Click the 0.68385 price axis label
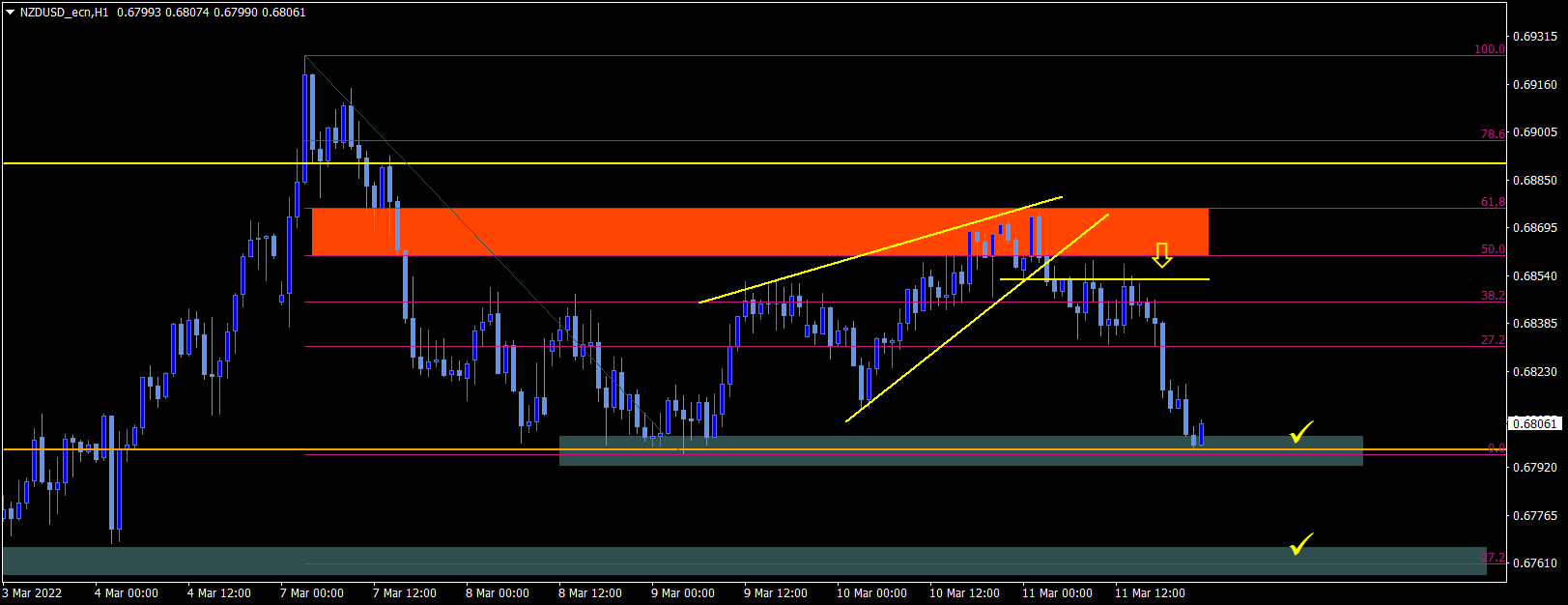This screenshot has width=1568, height=605. tap(1534, 324)
